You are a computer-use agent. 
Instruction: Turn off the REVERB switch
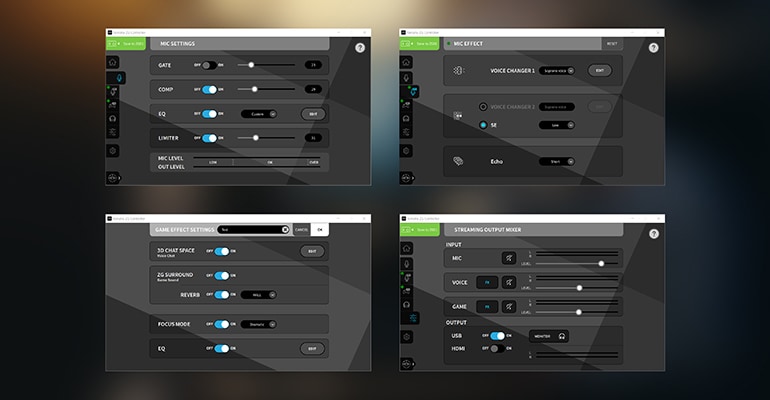tap(221, 294)
